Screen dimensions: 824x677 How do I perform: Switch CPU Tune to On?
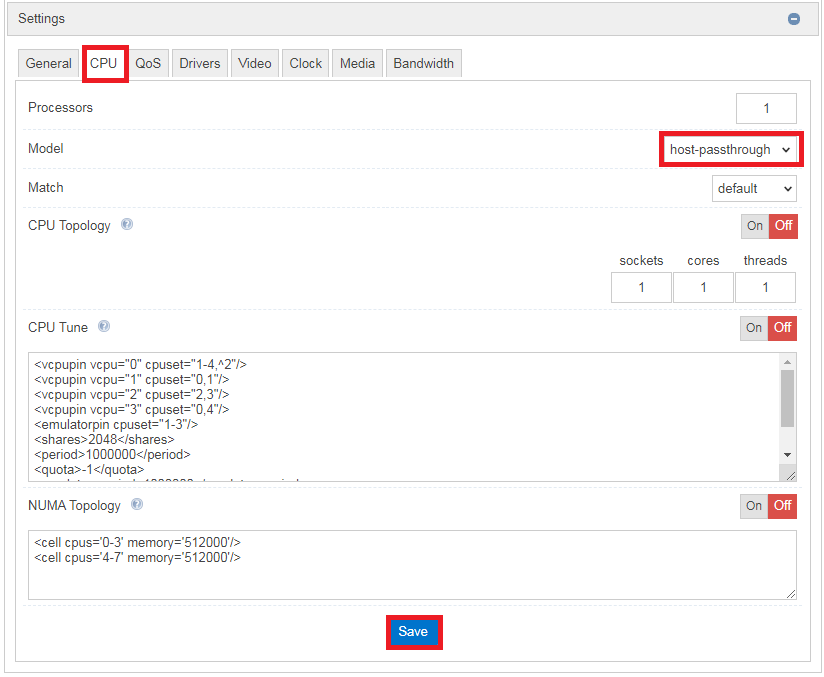click(x=754, y=328)
